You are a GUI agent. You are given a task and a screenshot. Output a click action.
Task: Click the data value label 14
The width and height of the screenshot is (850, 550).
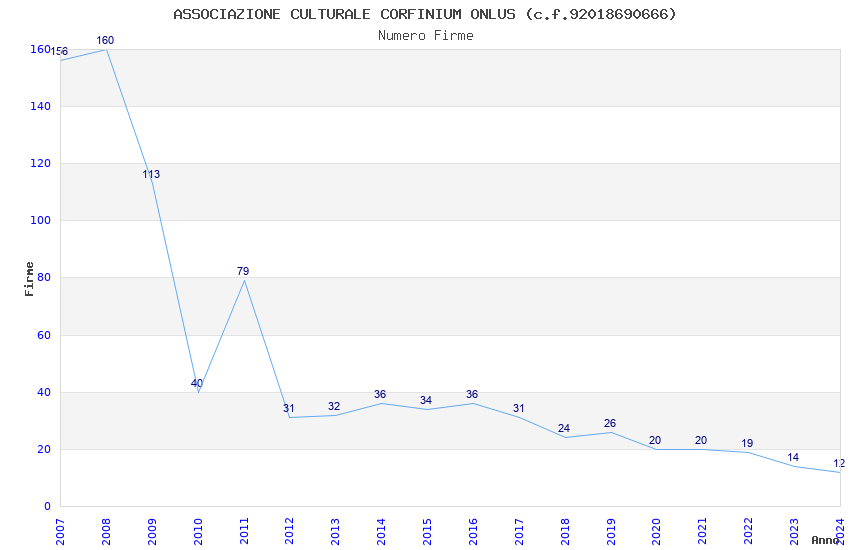pos(793,457)
